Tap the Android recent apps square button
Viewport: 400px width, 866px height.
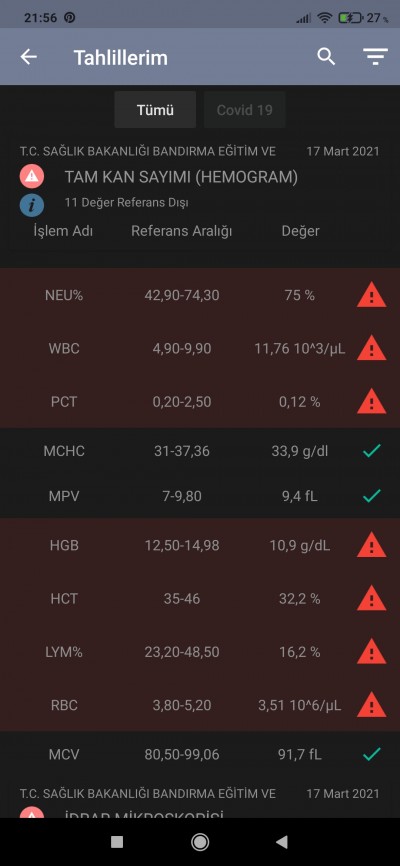[x=117, y=842]
